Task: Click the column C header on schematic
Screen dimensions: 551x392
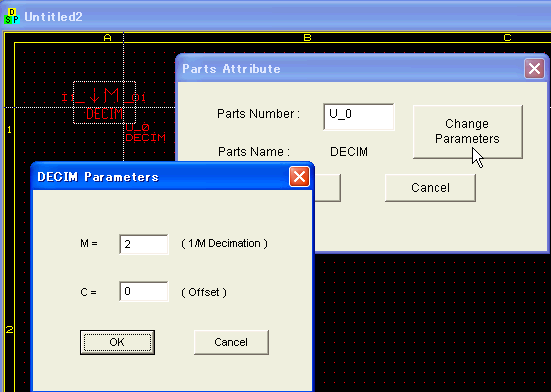Action: 507,38
